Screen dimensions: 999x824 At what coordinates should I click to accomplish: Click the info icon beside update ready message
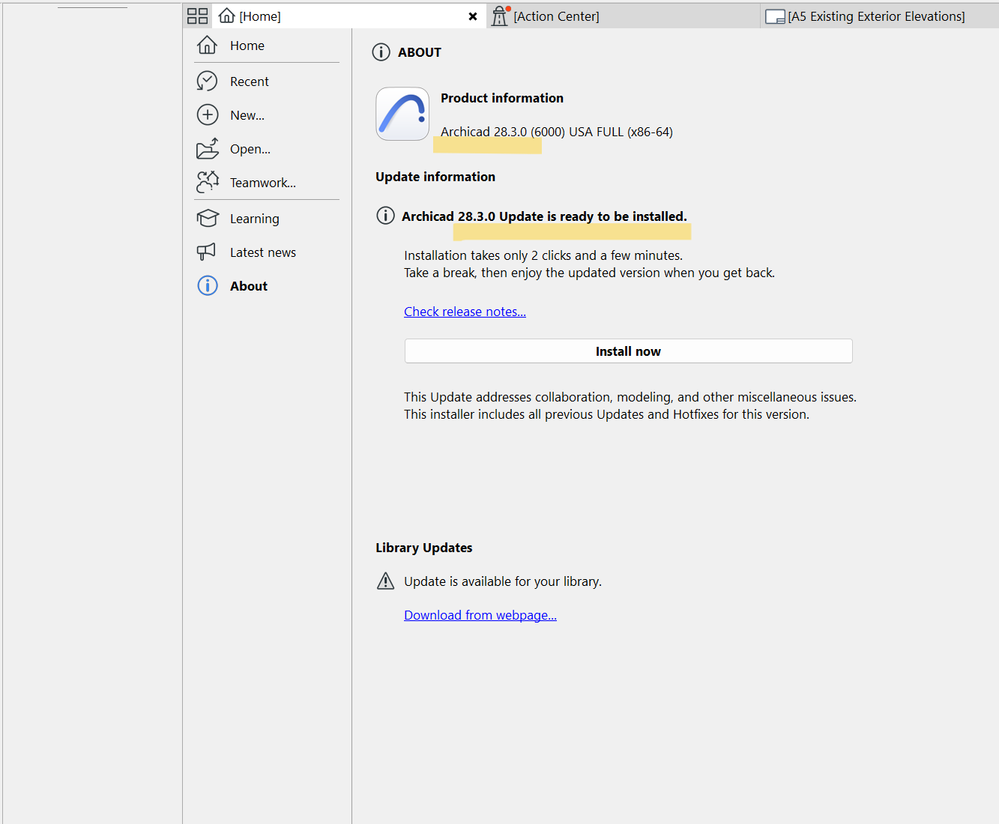pos(385,215)
